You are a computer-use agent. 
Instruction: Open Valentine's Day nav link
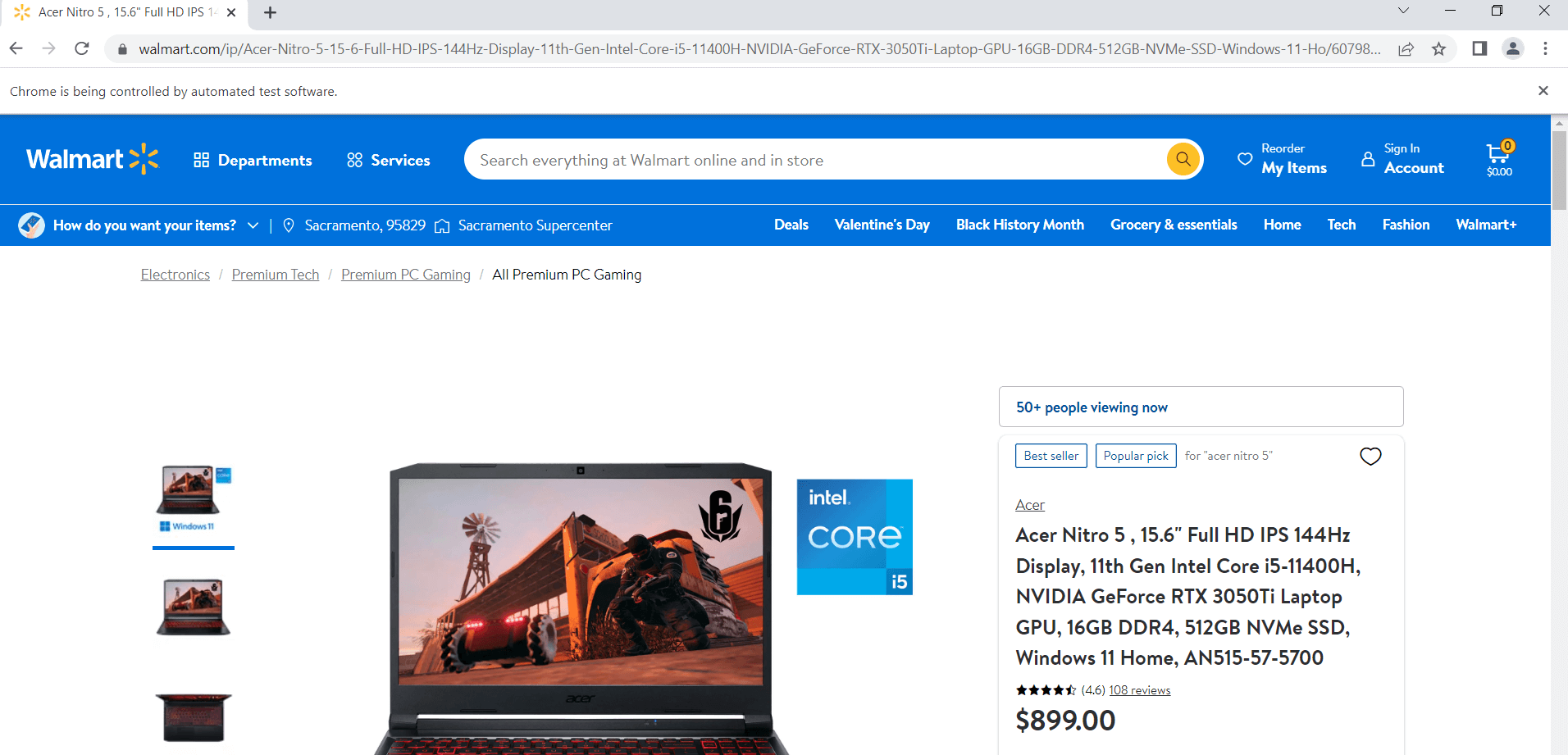(x=882, y=225)
